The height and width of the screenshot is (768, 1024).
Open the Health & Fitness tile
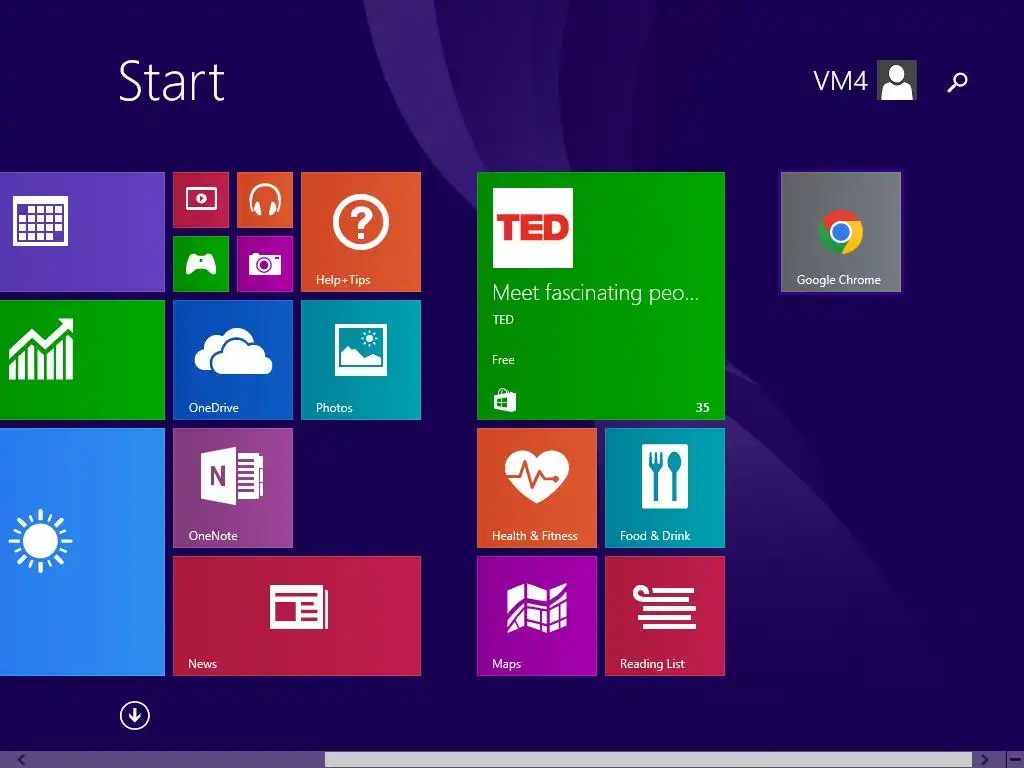point(537,488)
